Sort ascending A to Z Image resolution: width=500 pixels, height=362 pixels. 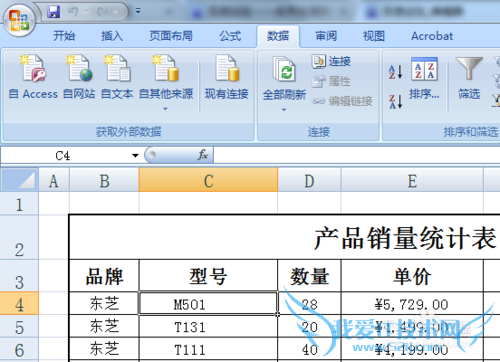395,72
